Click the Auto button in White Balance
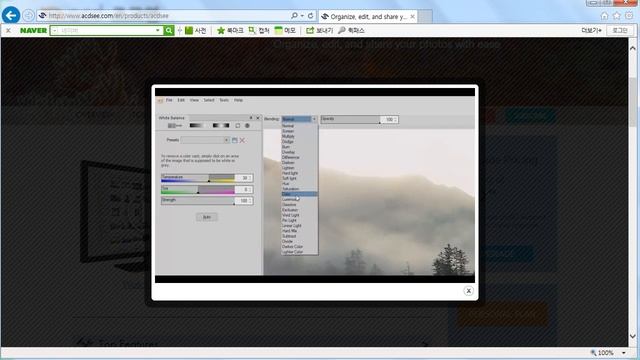Screen dimensions: 640x360 tap(207, 217)
